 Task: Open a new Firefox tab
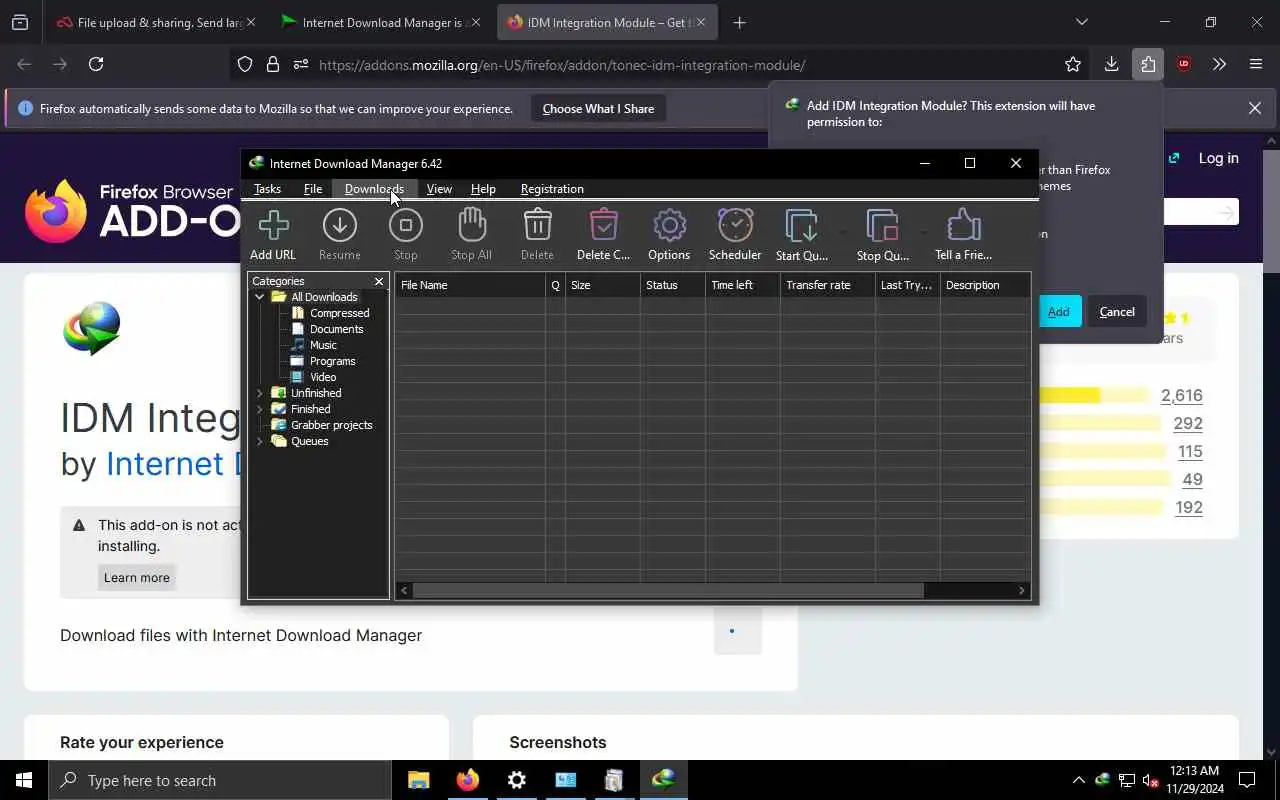(740, 22)
